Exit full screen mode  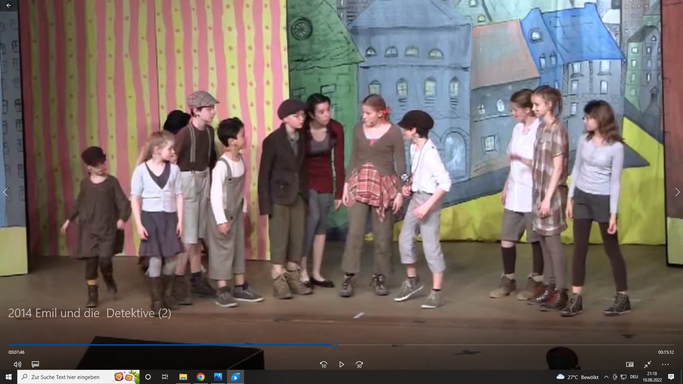click(648, 364)
